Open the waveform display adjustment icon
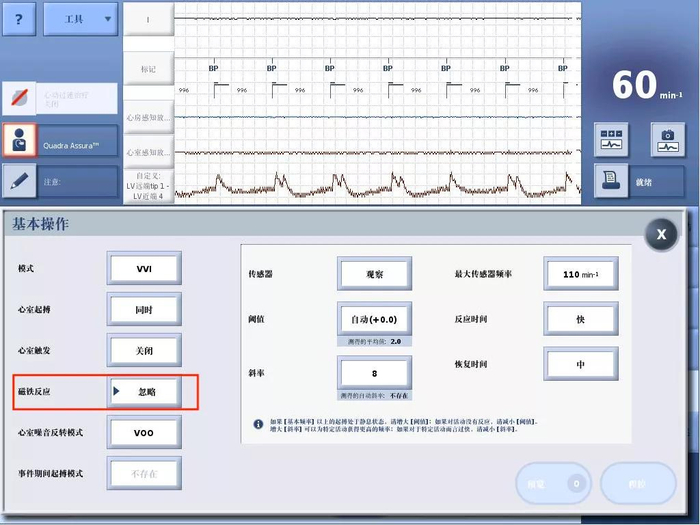This screenshot has width=700, height=525. (611, 140)
